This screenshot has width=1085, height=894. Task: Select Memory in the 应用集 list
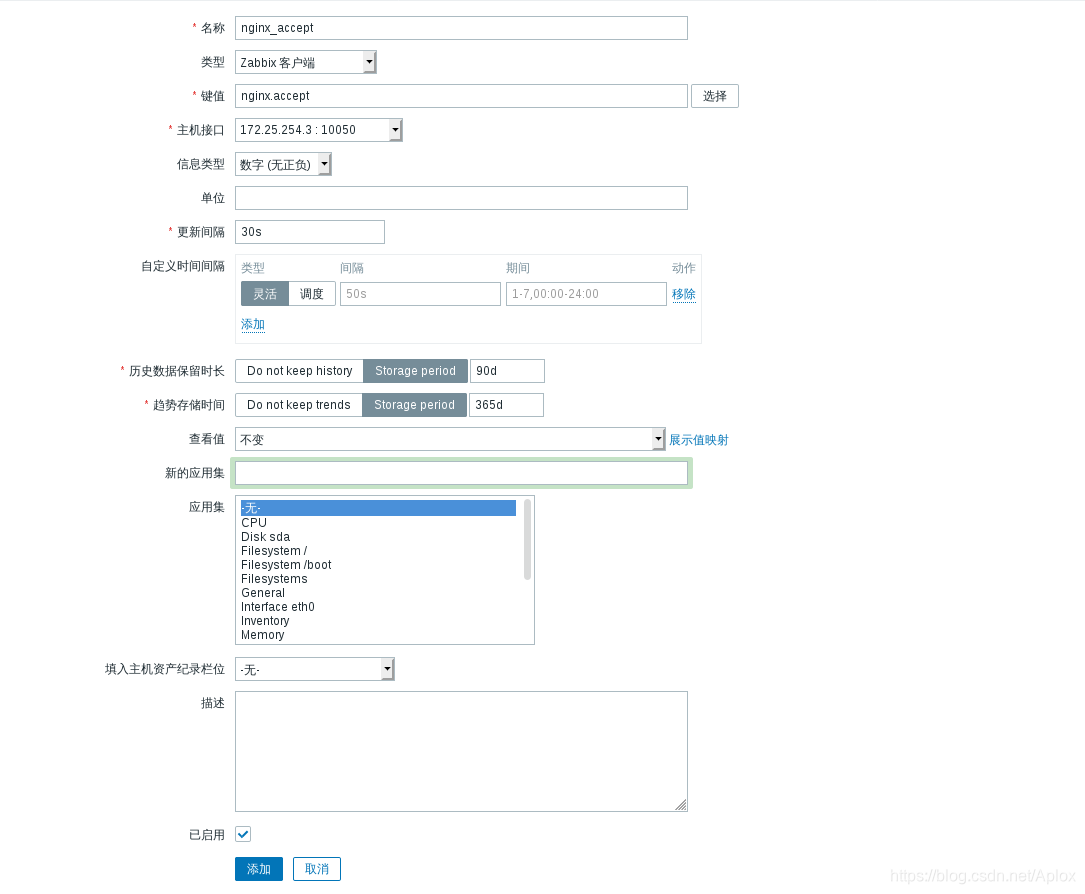coord(378,635)
